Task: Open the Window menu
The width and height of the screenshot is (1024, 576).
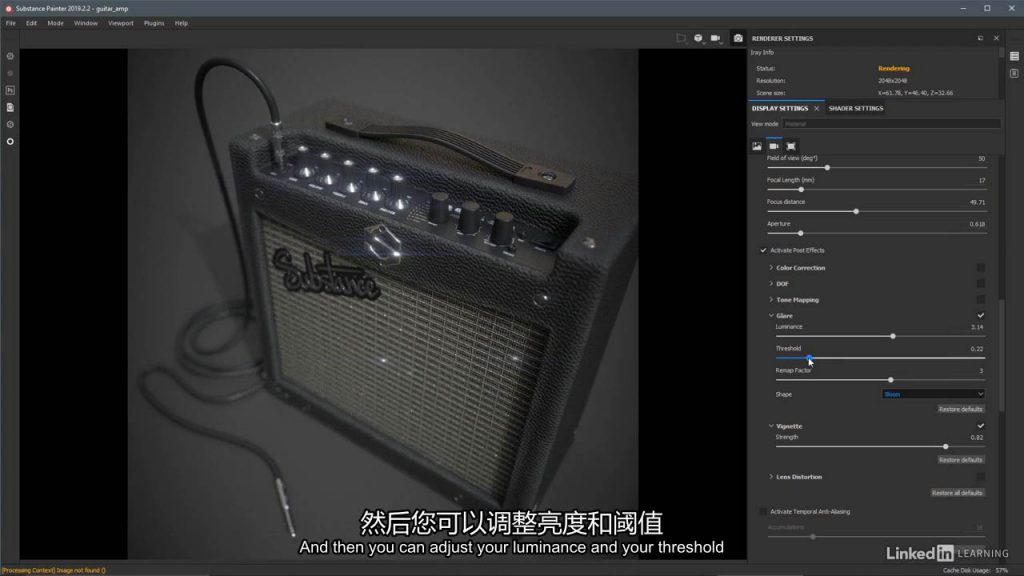Action: click(86, 23)
